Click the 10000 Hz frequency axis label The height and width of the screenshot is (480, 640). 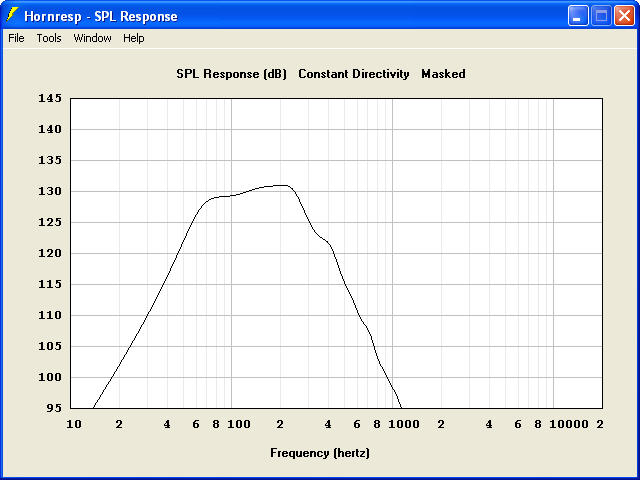click(x=569, y=424)
